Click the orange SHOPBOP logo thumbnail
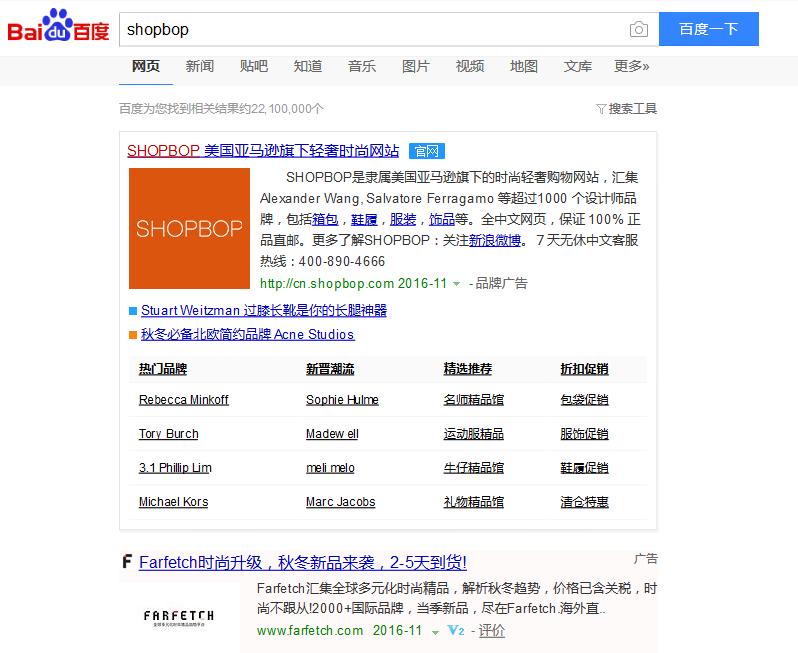This screenshot has width=798, height=653. [x=189, y=229]
